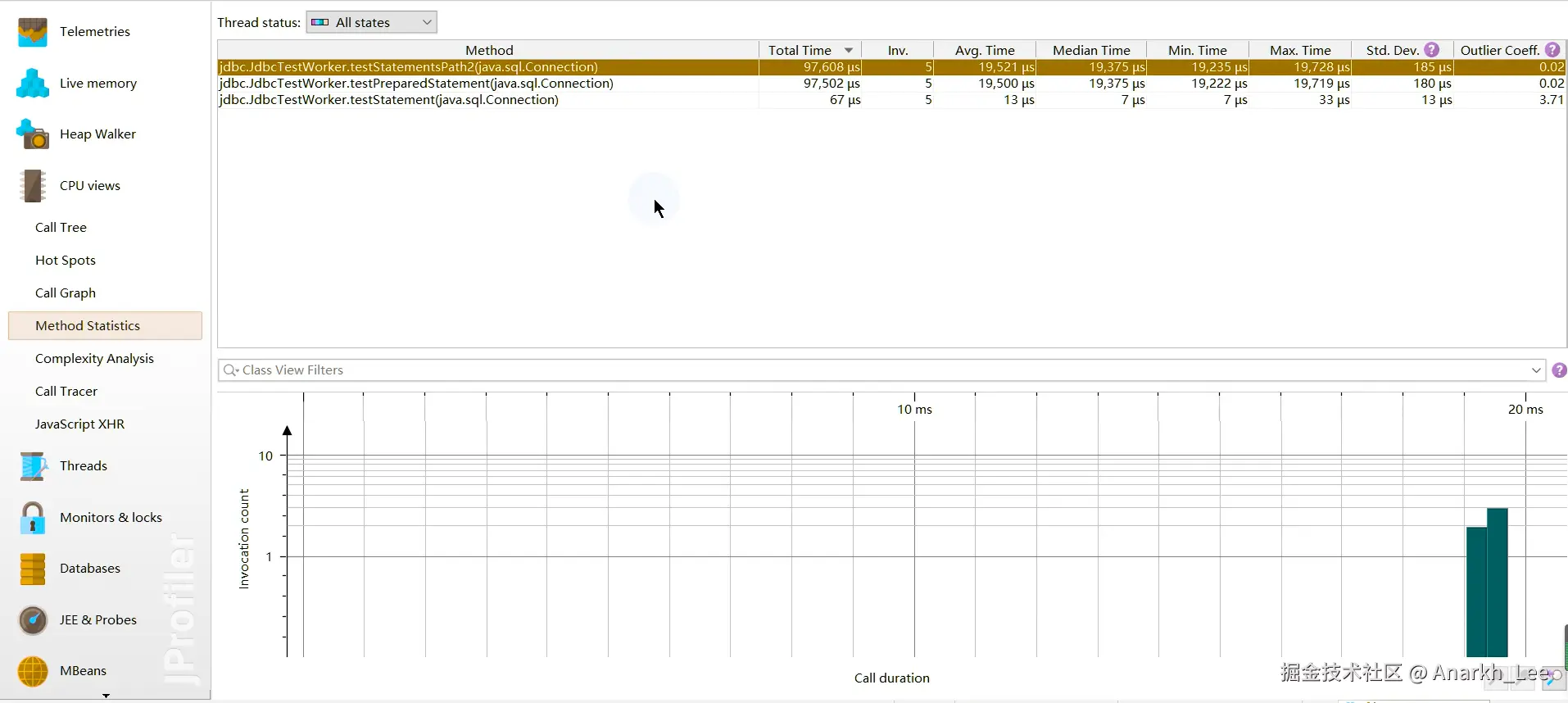Open the Threads section icon
The width and height of the screenshot is (1568, 703).
point(33,466)
